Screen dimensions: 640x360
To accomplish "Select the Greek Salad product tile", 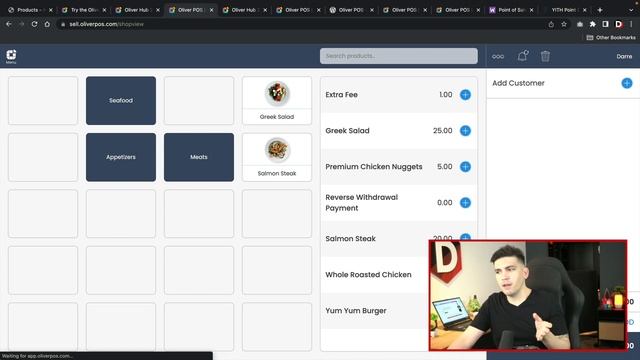I will (277, 100).
